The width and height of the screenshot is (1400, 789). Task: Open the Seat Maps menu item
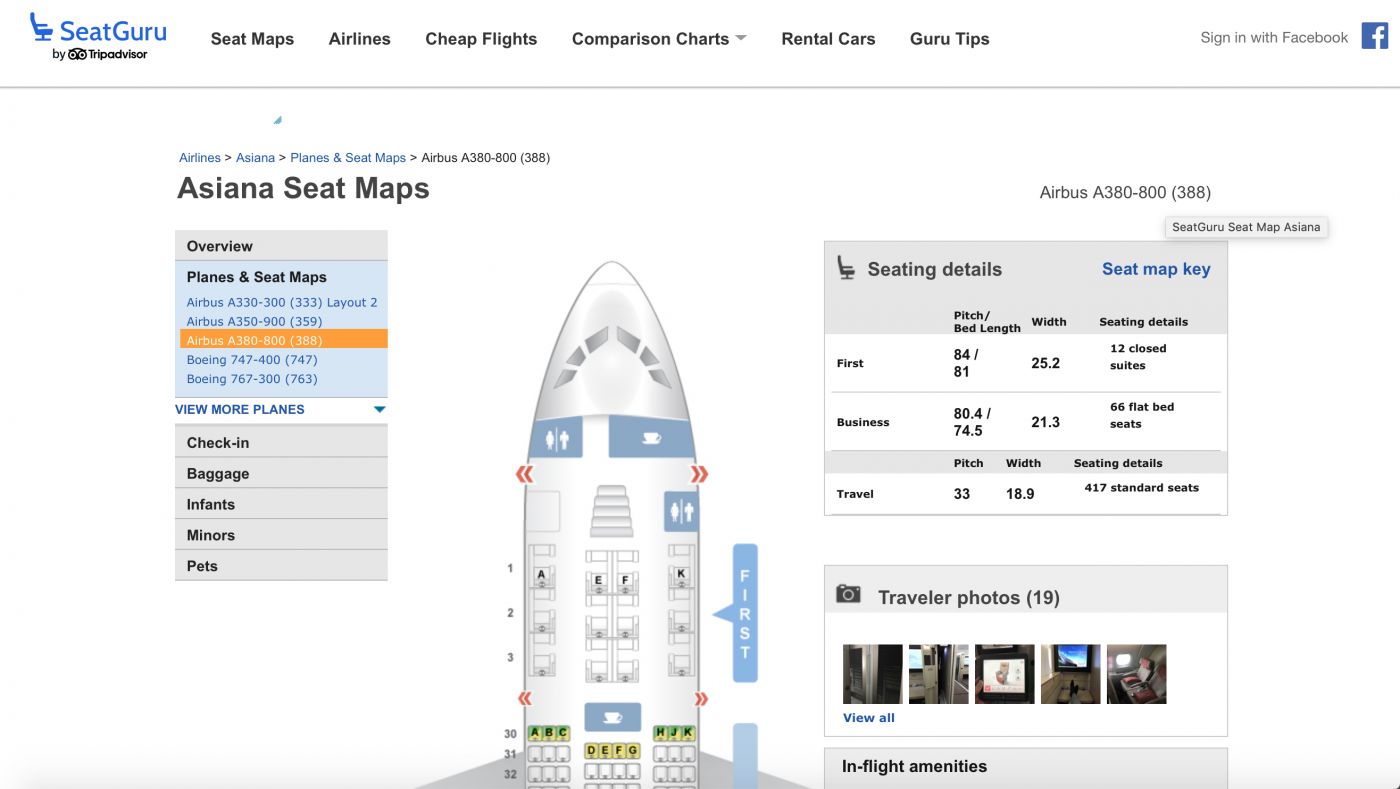pyautogui.click(x=252, y=39)
